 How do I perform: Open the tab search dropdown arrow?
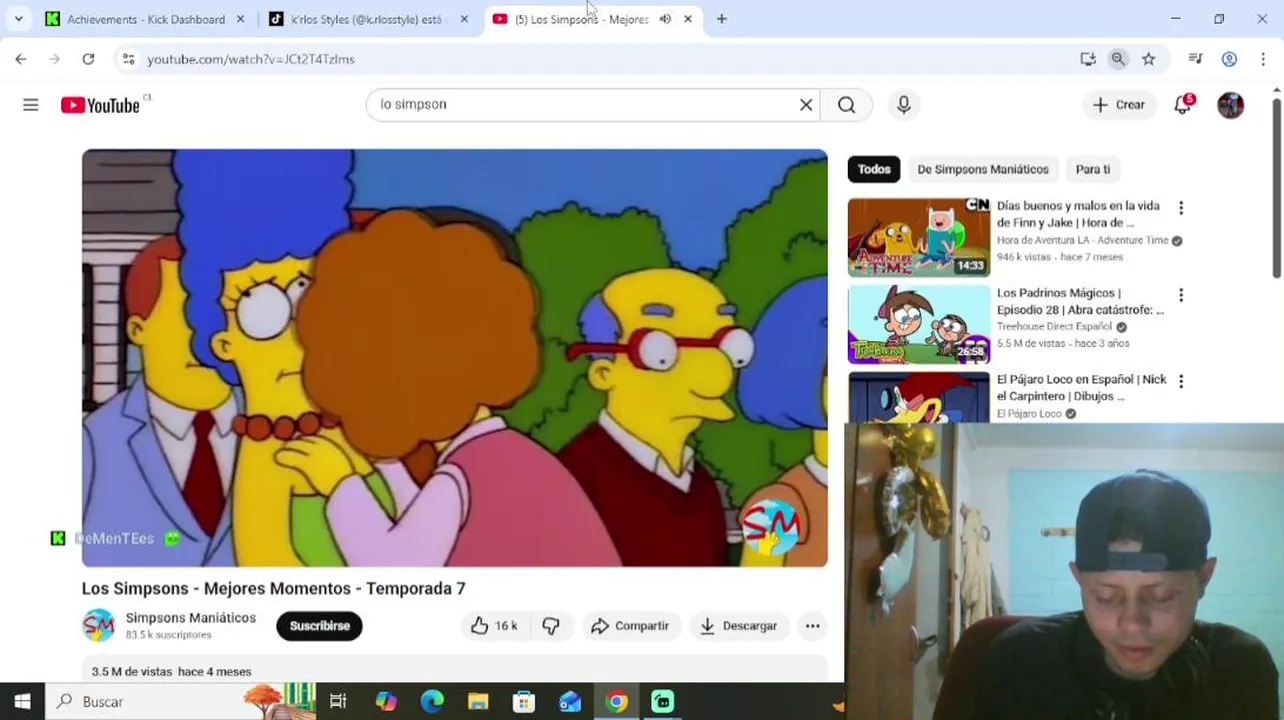[x=18, y=19]
